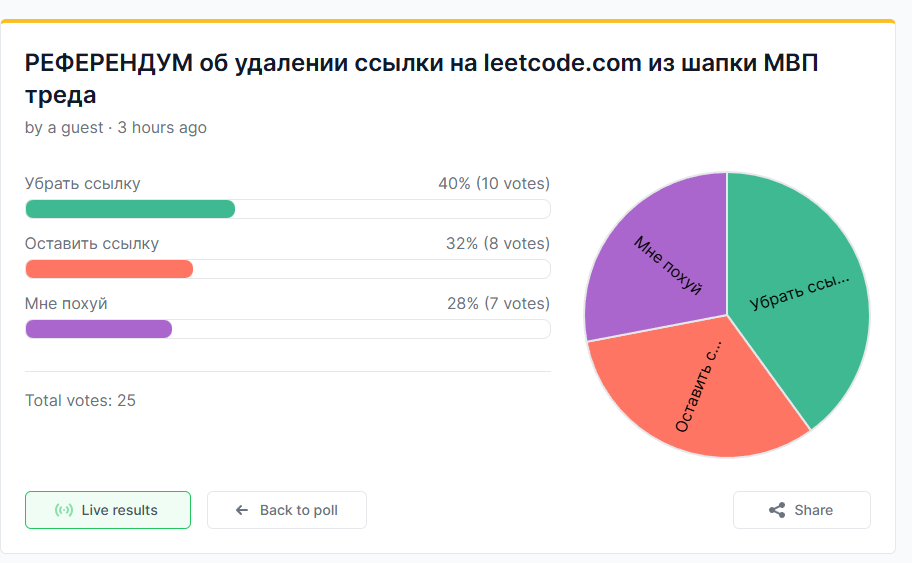Click the "Убрать ссылку" option label
Screen dimensions: 912x563
click(83, 184)
